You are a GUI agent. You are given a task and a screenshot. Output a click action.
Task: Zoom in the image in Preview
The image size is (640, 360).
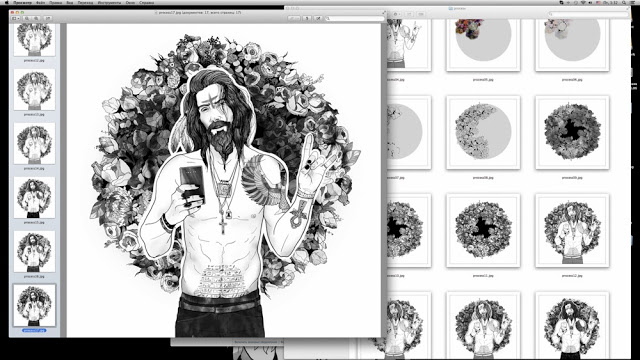[36, 18]
